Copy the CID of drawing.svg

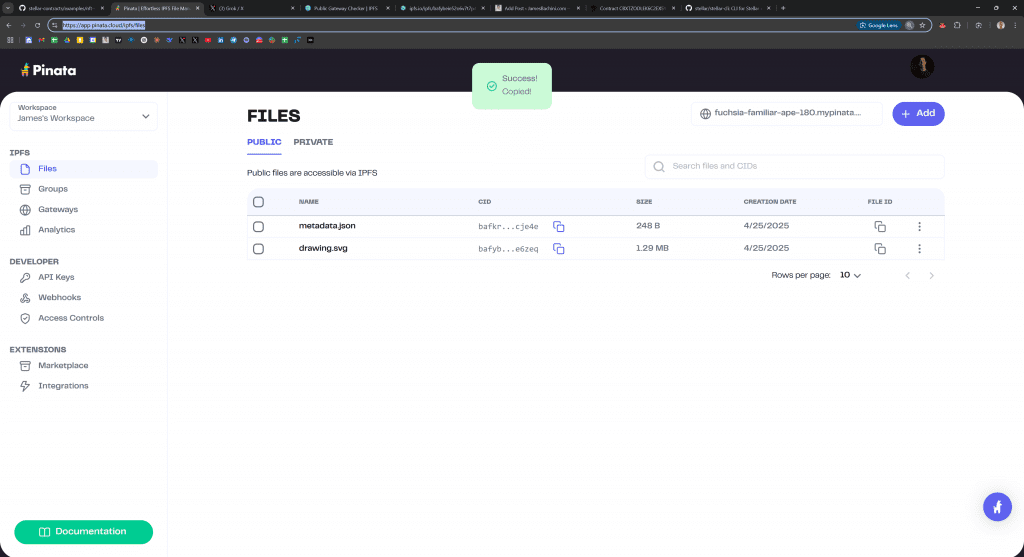pyautogui.click(x=559, y=248)
